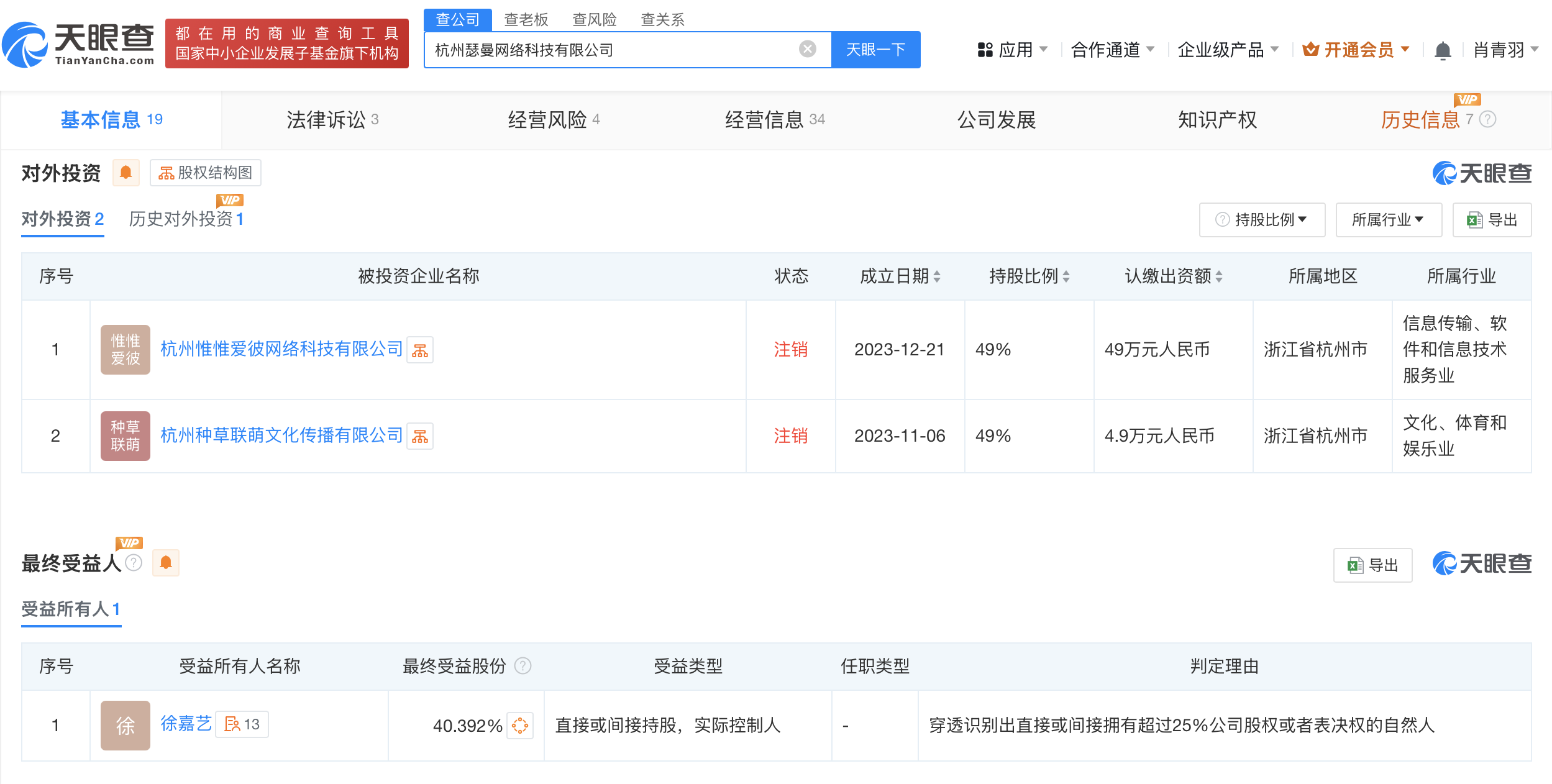The image size is (1552, 784).
Task: Click help icon beside 最终受益股份 column
Action: pos(523,666)
